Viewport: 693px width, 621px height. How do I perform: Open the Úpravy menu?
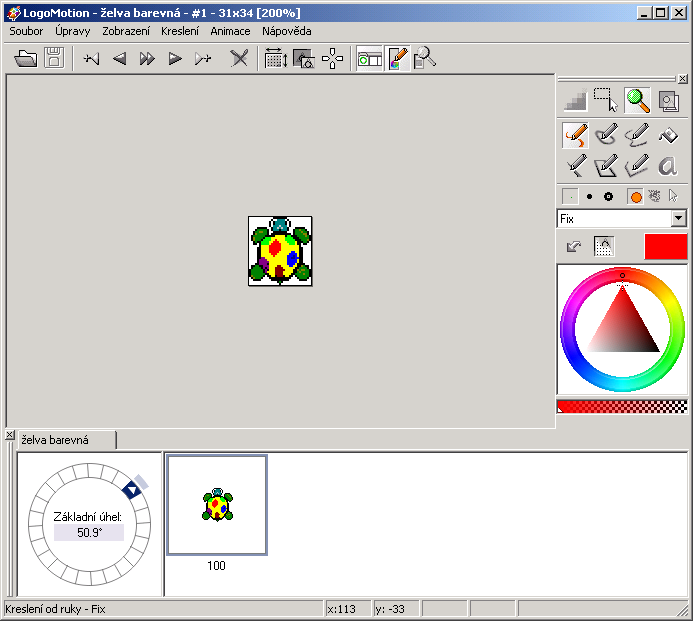pyautogui.click(x=72, y=31)
